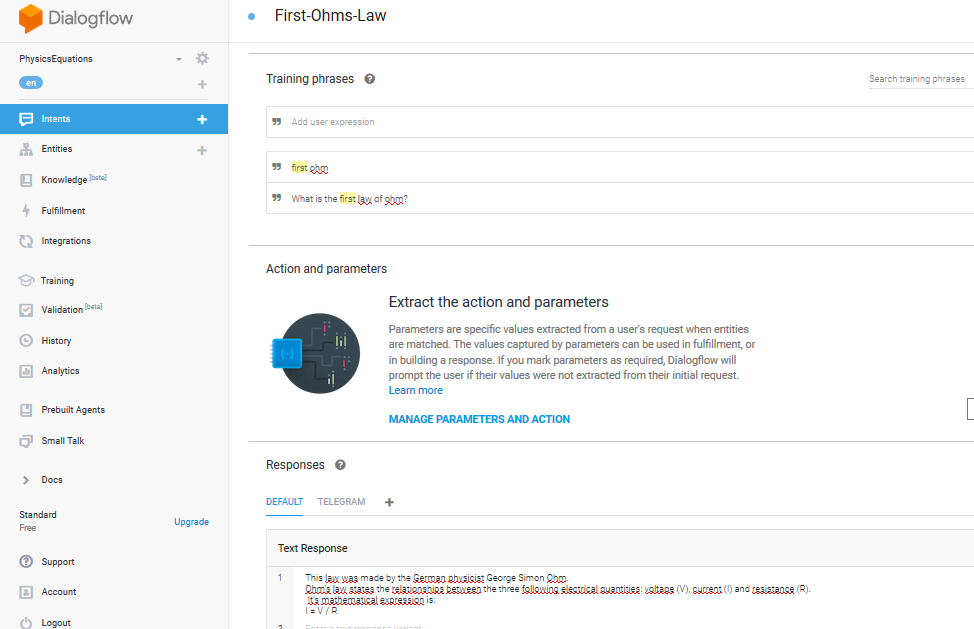
Task: Open the Entities section
Action: click(x=57, y=149)
